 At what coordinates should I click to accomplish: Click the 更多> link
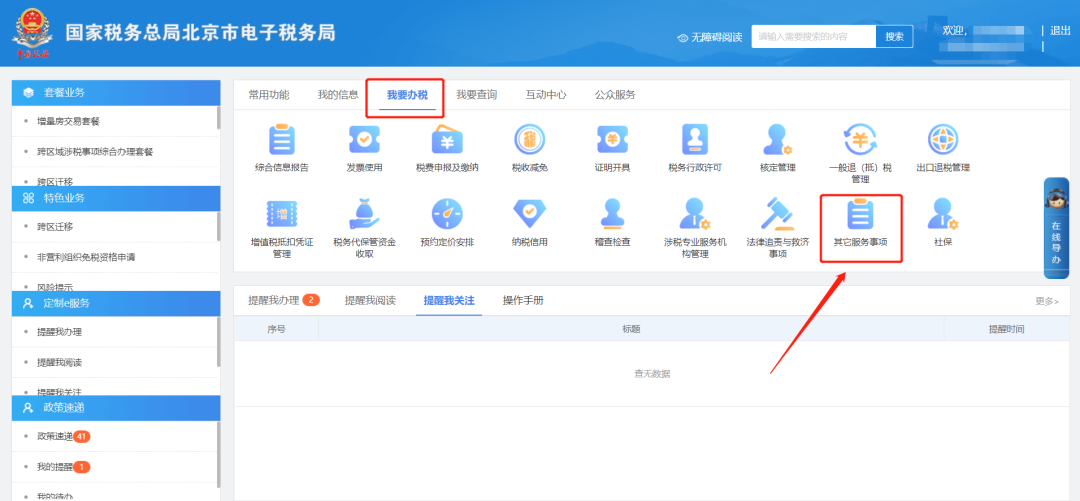[1047, 301]
